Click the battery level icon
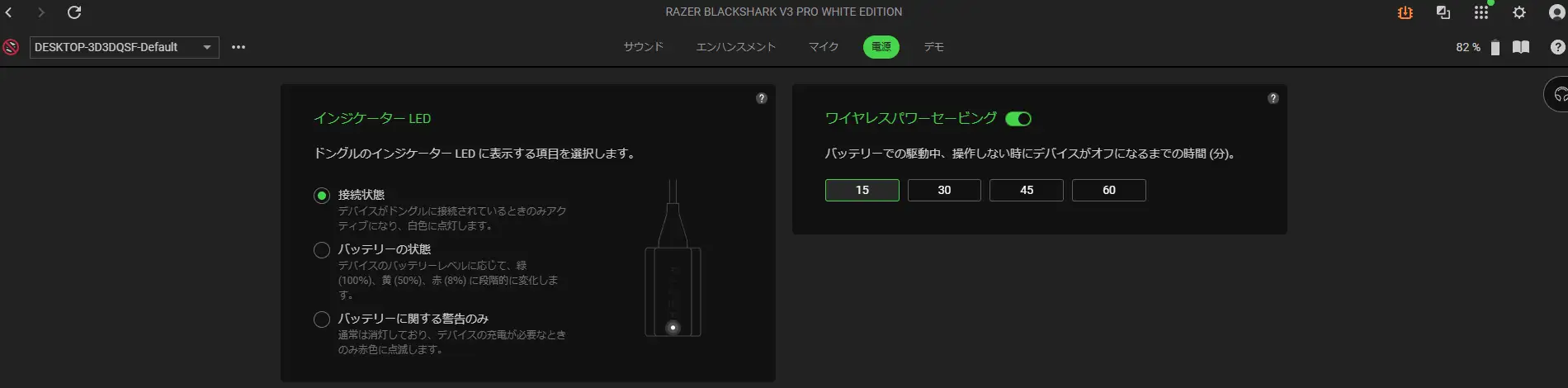This screenshot has height=388, width=1568. [x=1495, y=47]
